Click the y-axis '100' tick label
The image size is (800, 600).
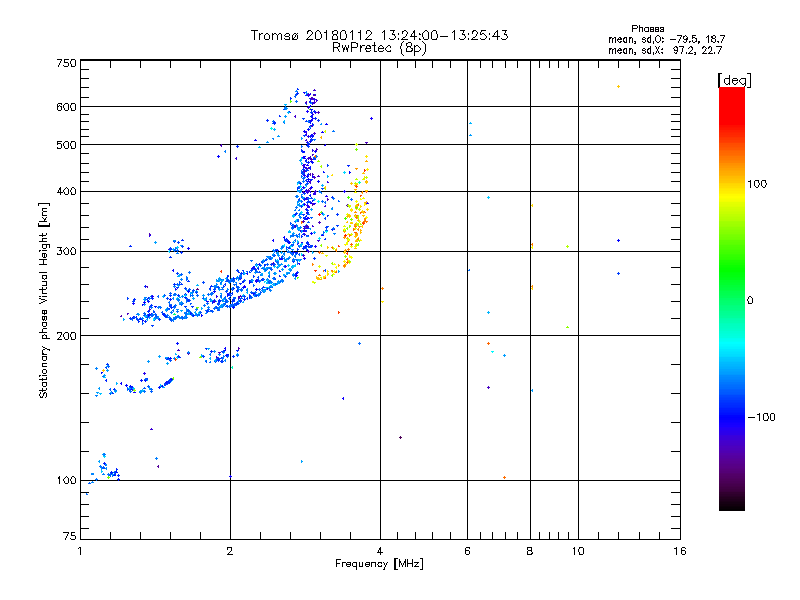pos(66,481)
